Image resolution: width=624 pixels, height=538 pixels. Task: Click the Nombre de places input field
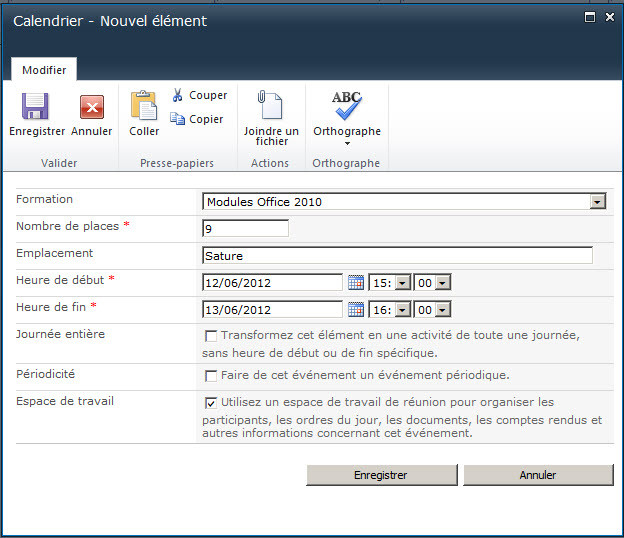(245, 229)
